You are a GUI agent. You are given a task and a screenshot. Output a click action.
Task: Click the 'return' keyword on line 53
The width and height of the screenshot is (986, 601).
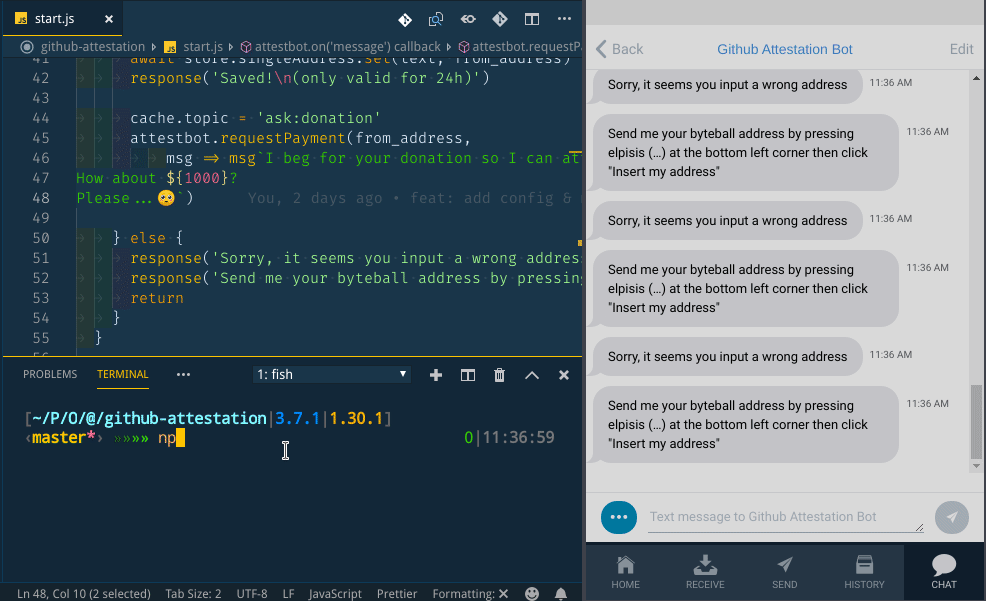point(157,298)
